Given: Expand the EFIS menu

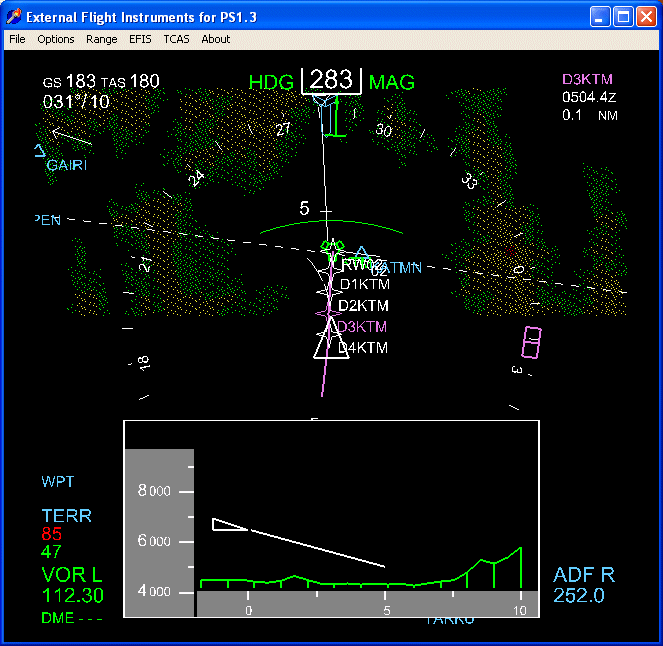Looking at the screenshot, I should tap(140, 39).
